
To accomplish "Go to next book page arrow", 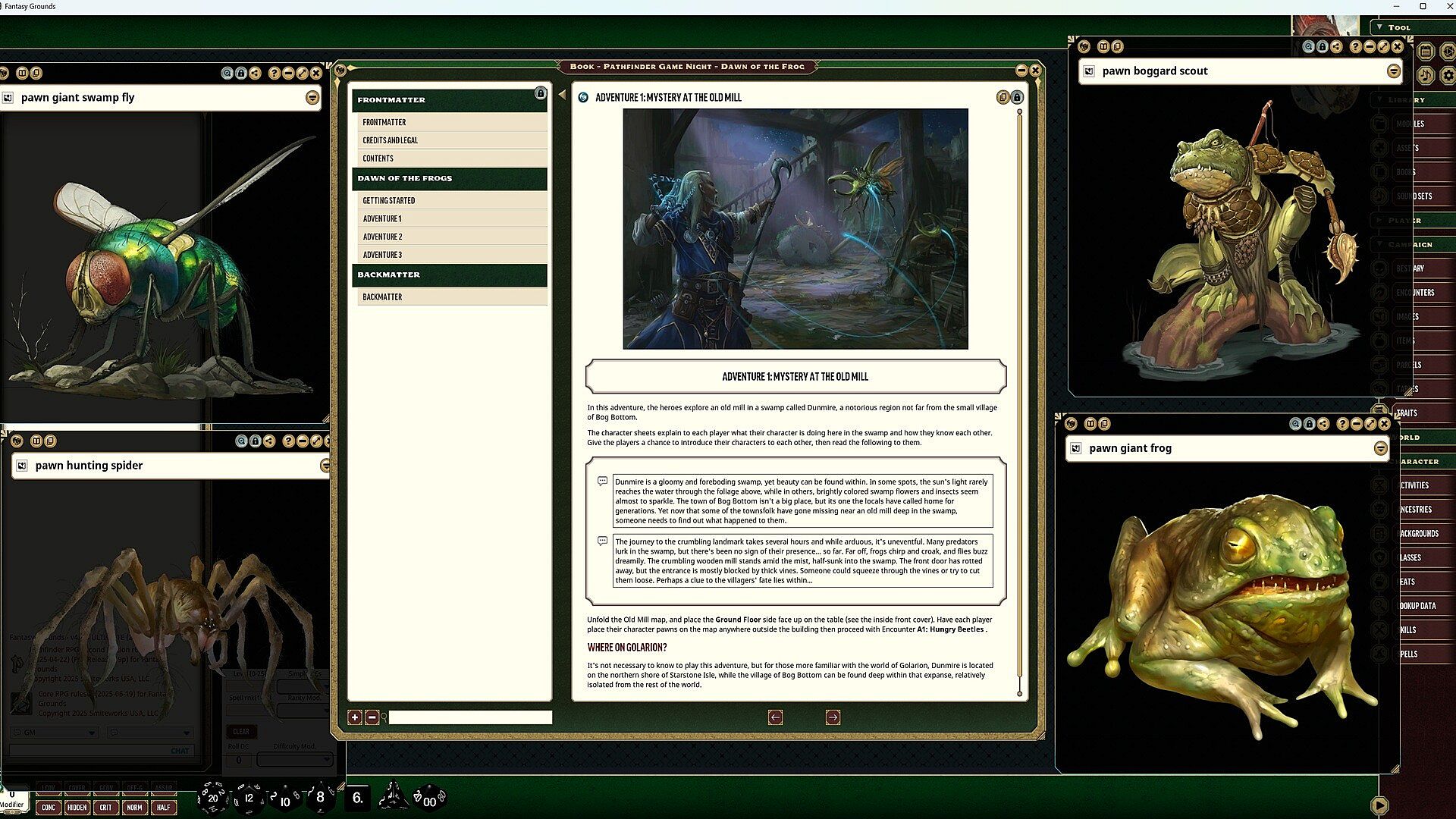I will point(833,717).
